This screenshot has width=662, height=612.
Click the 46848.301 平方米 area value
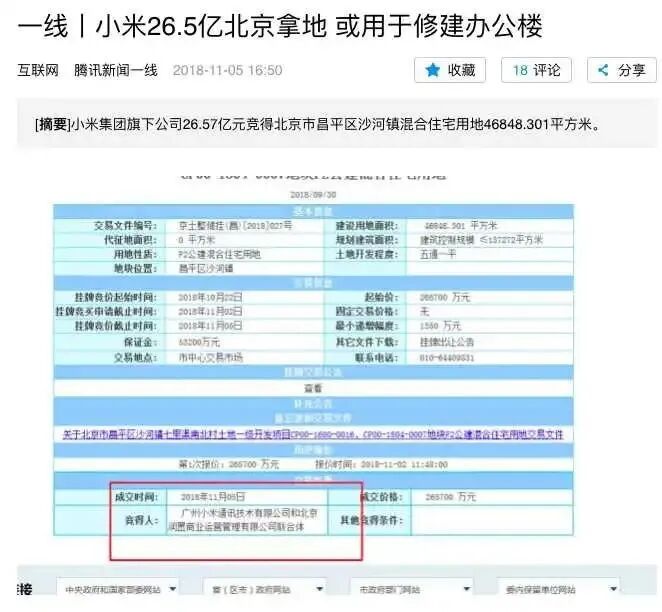[x=461, y=225]
